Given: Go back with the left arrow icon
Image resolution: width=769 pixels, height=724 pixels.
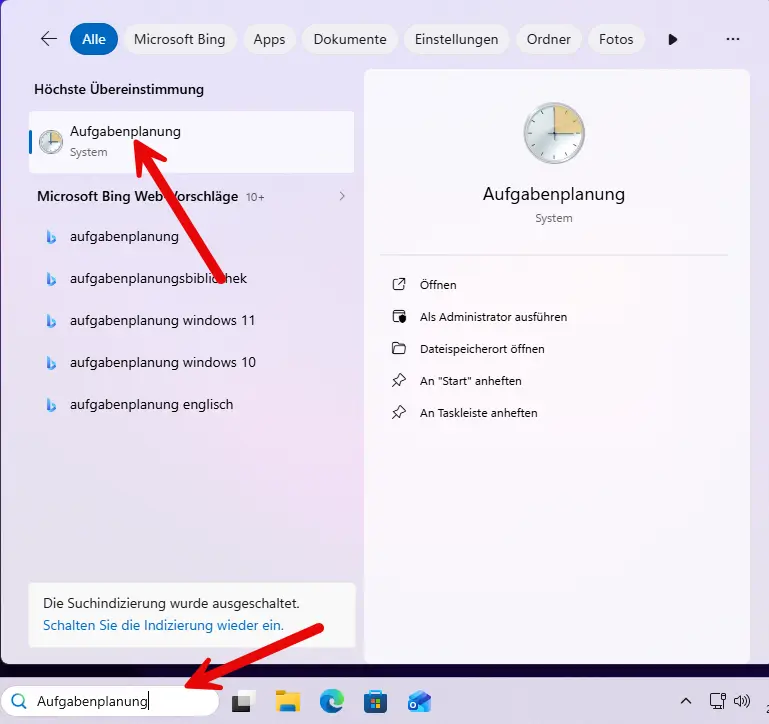Looking at the screenshot, I should point(49,39).
